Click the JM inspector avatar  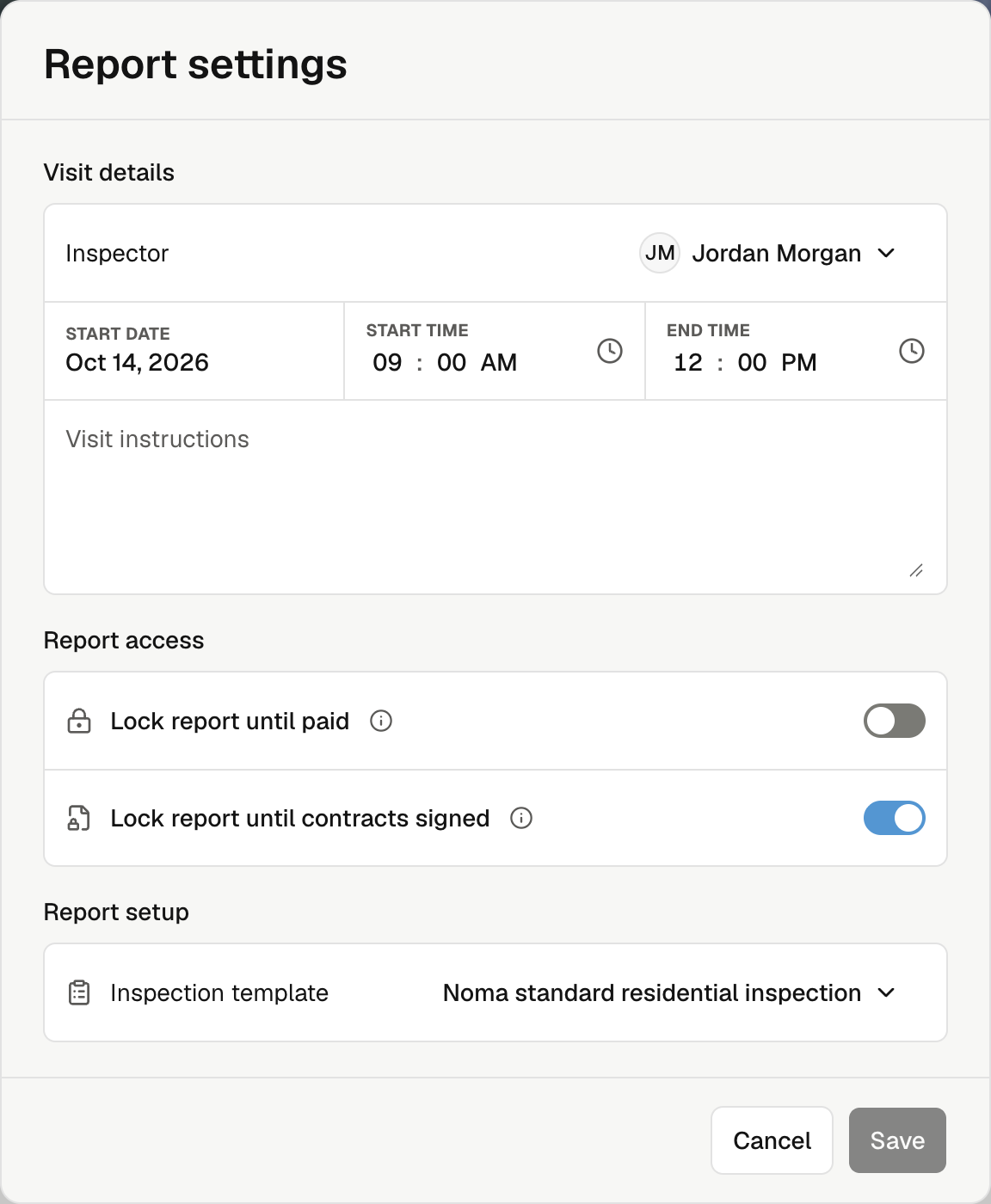tap(660, 253)
